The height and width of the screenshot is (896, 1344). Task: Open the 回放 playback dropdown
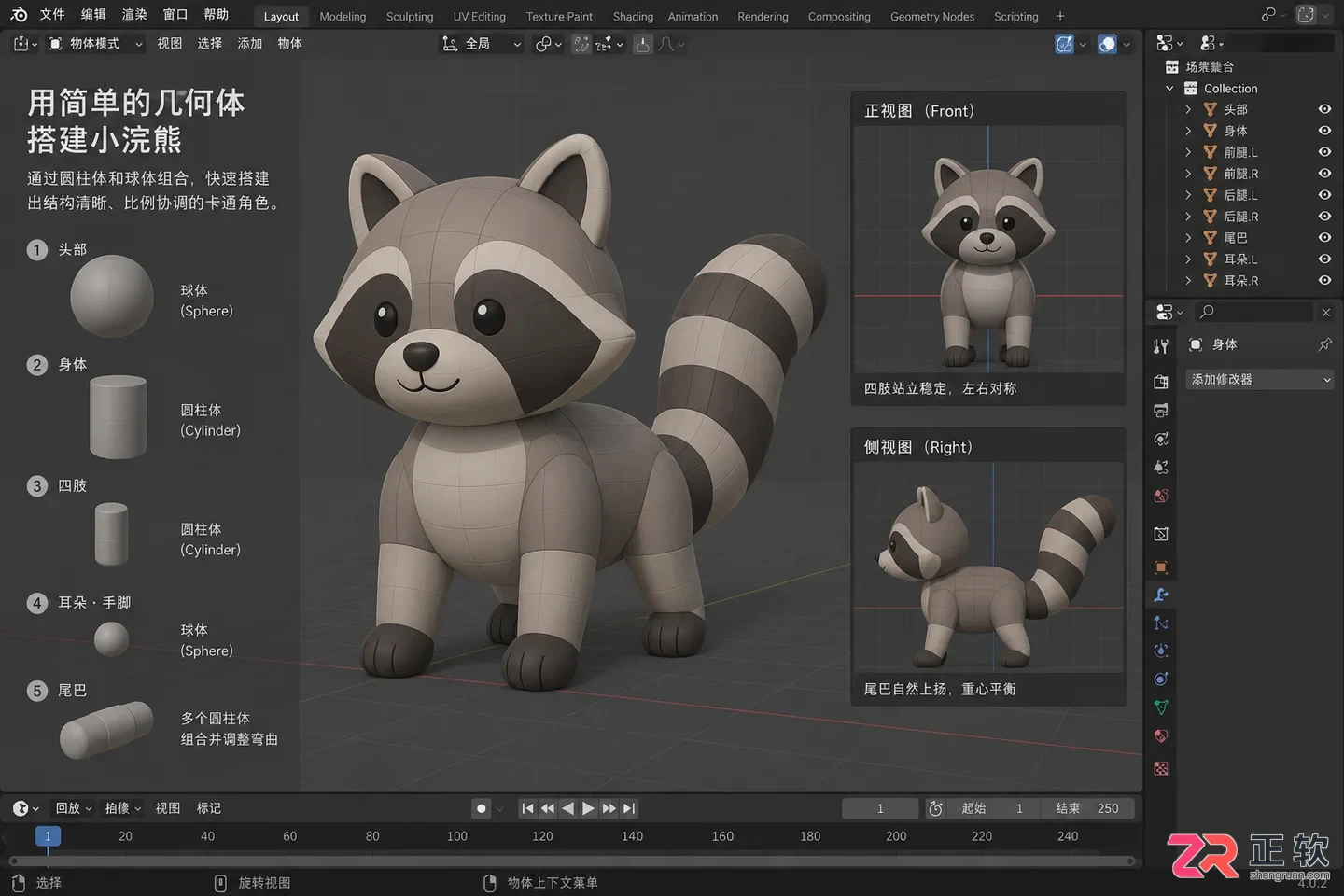coord(74,808)
